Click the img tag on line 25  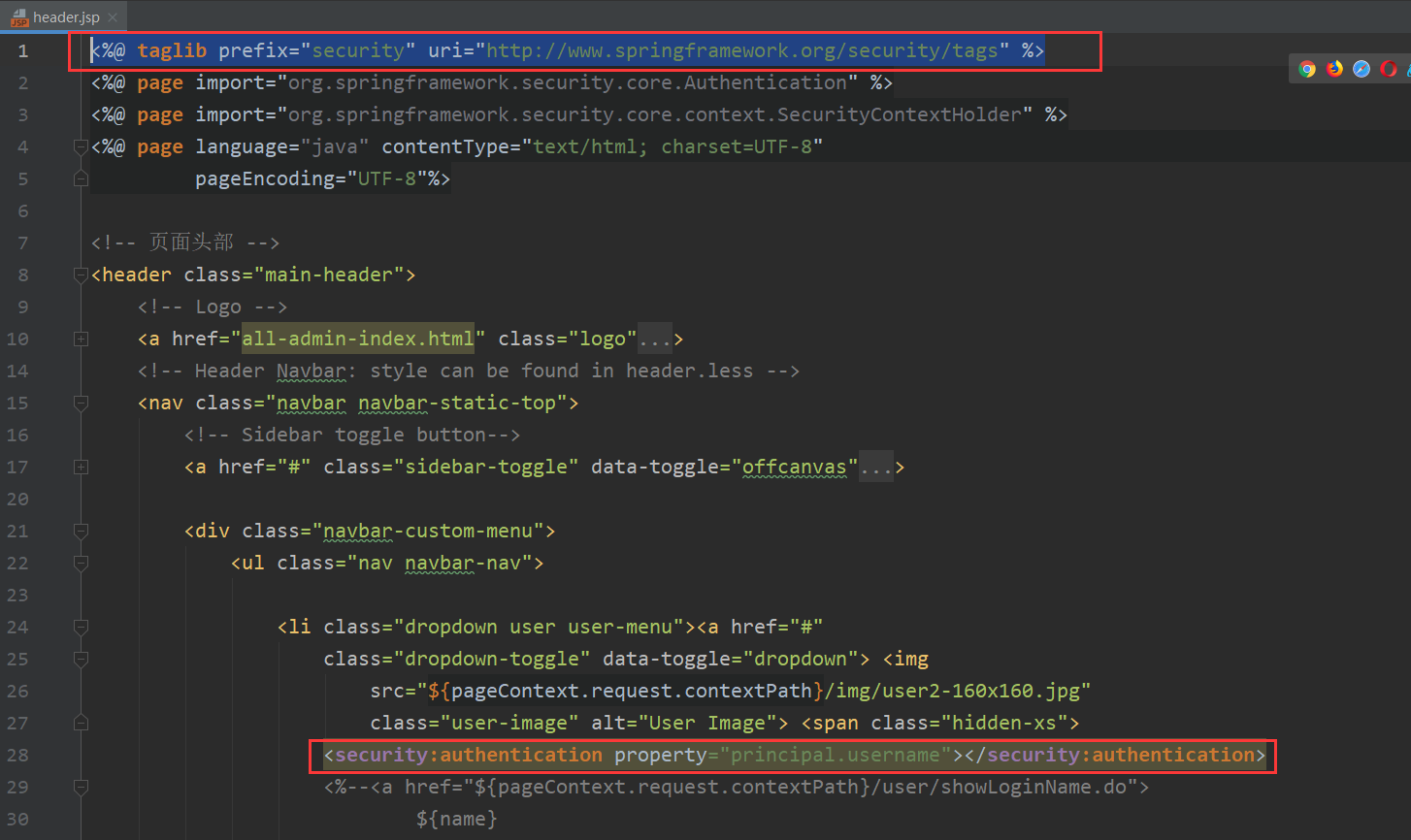pos(905,659)
